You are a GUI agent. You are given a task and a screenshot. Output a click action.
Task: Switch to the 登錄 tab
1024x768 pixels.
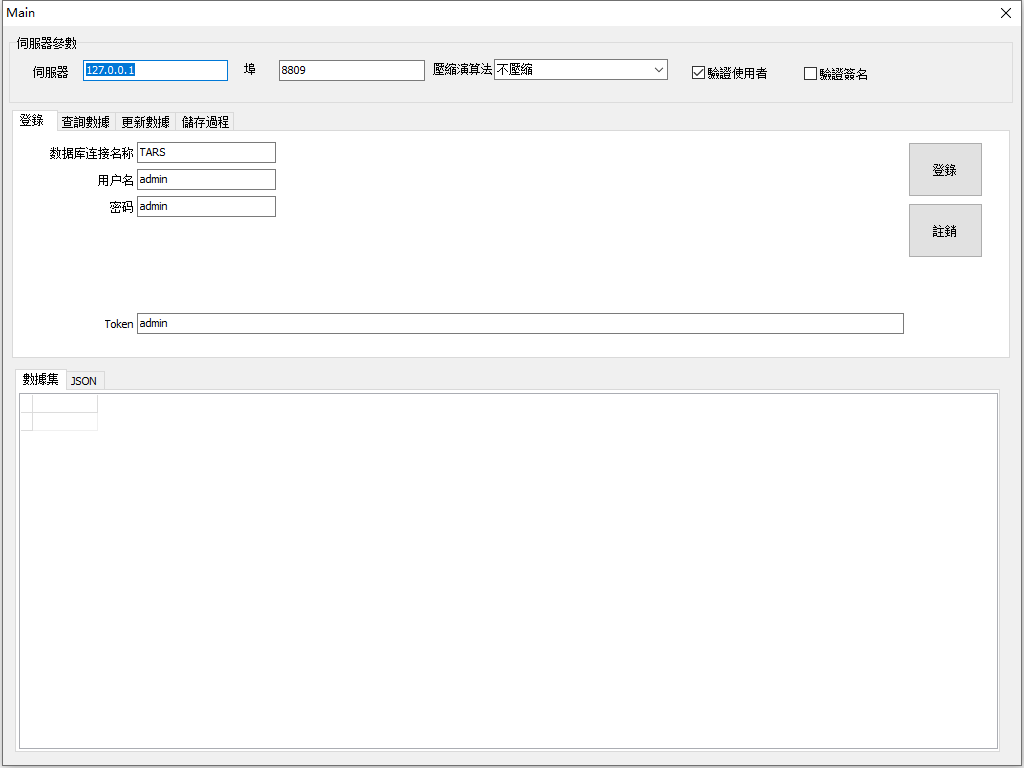pos(33,120)
